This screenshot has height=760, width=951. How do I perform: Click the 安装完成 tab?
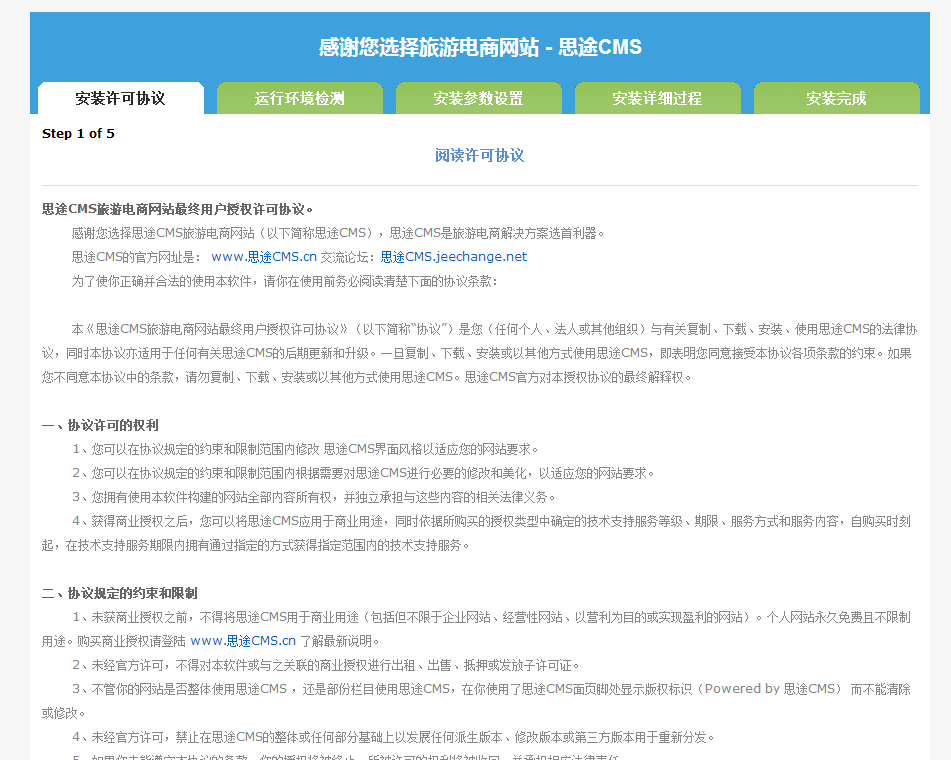(x=836, y=98)
